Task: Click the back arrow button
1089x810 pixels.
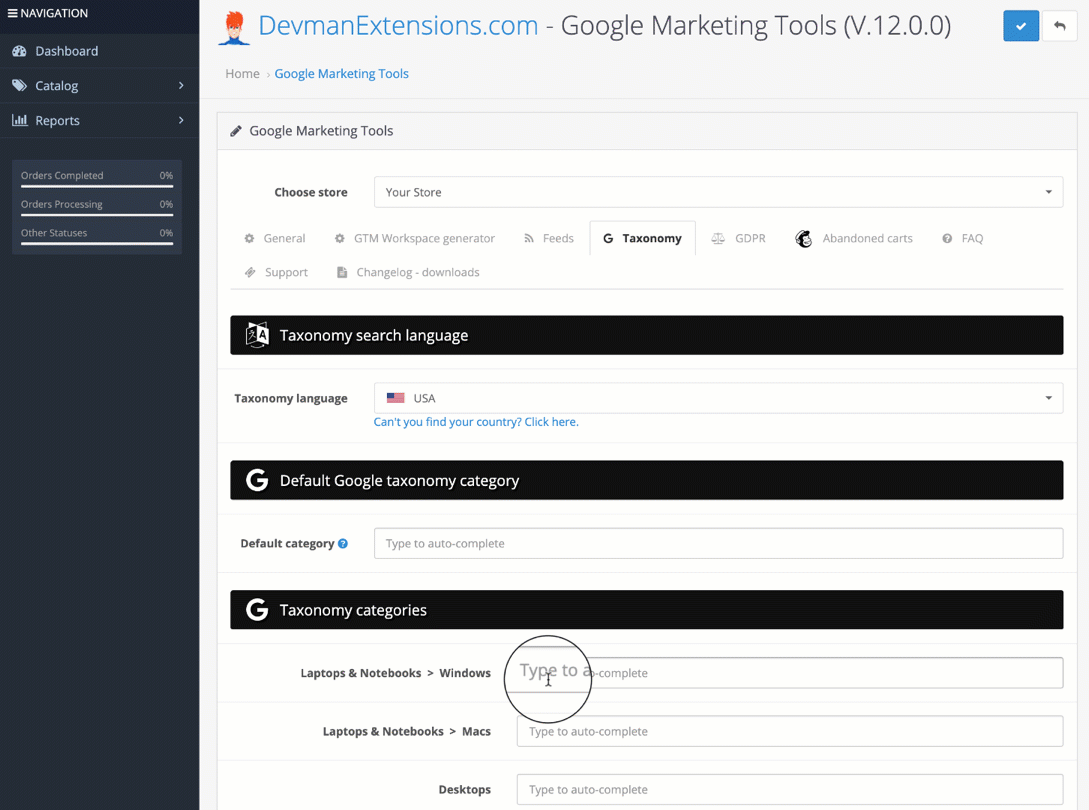Action: (1059, 26)
